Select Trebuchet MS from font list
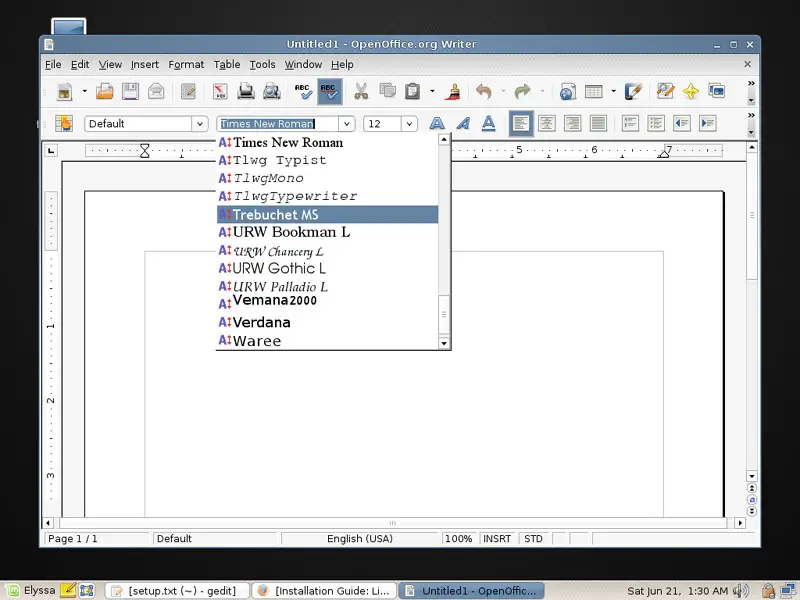The height and width of the screenshot is (600, 800). 328,215
